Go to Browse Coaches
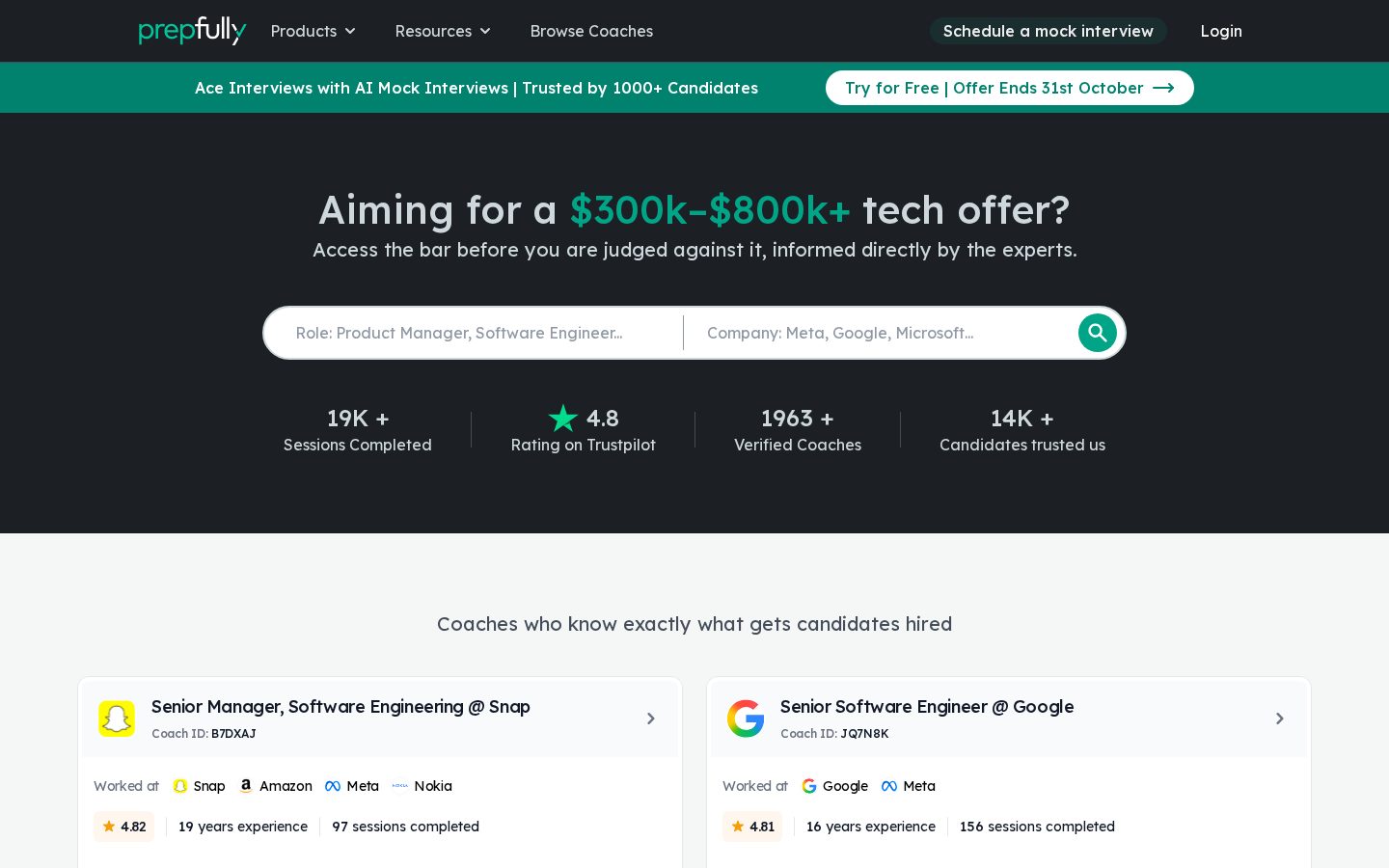 (591, 31)
